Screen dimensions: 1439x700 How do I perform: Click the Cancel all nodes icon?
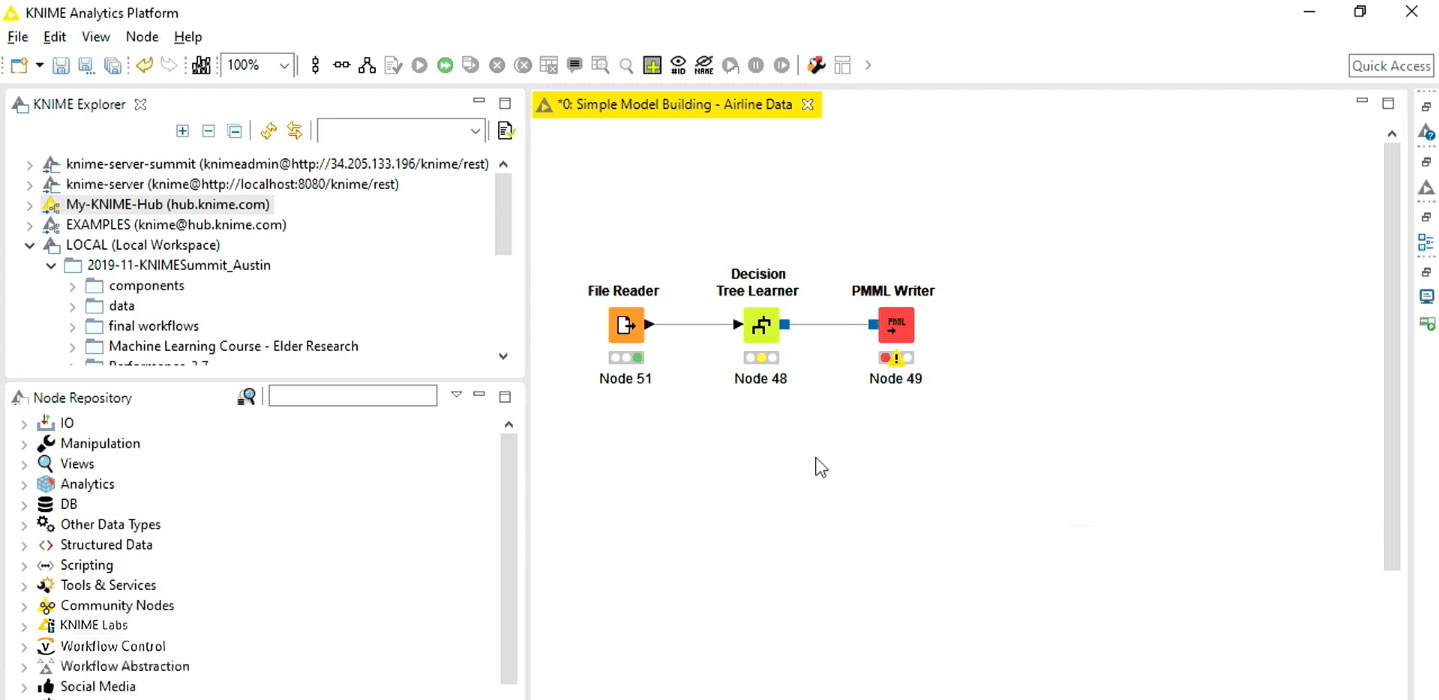pos(523,65)
